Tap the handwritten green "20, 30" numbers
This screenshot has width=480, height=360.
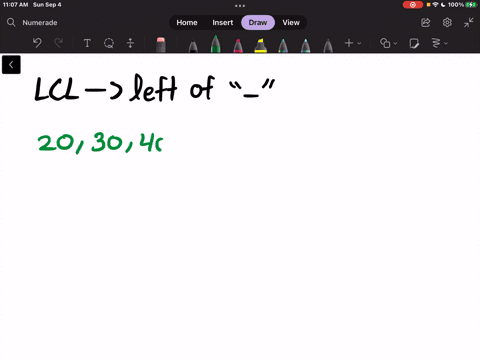(x=80, y=143)
